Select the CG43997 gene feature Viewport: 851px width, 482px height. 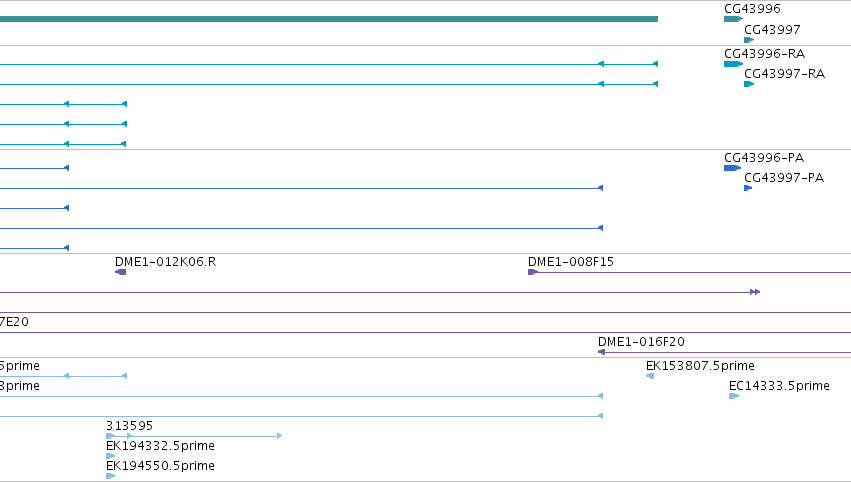pos(749,40)
